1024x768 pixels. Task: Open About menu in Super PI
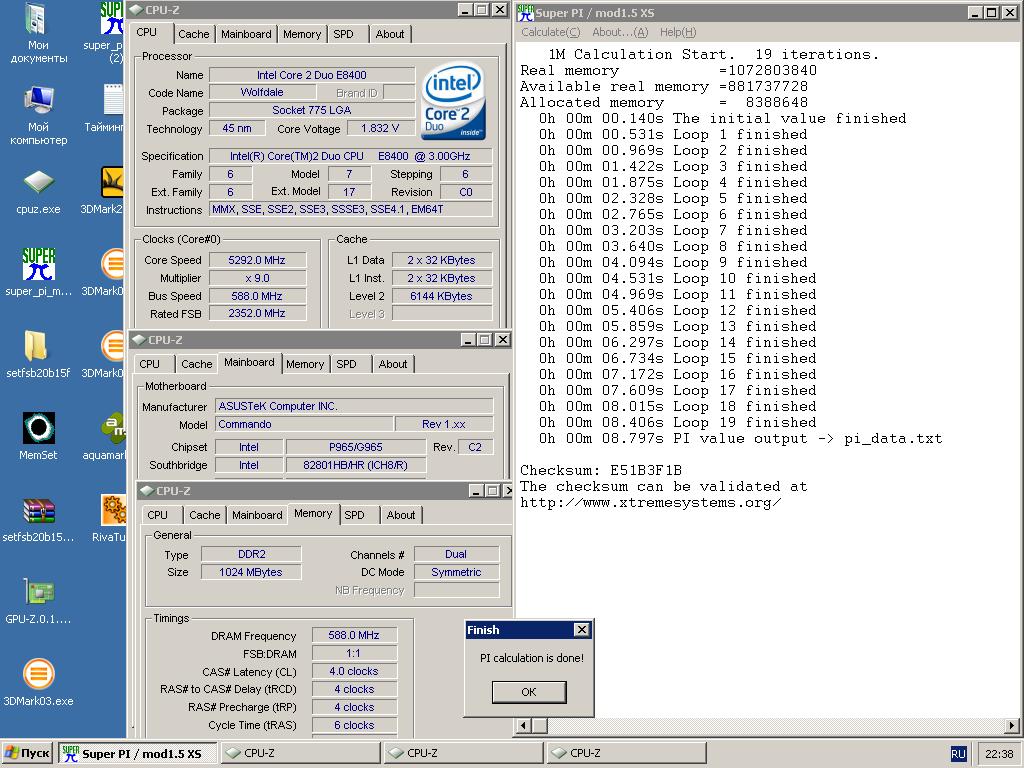[x=620, y=32]
